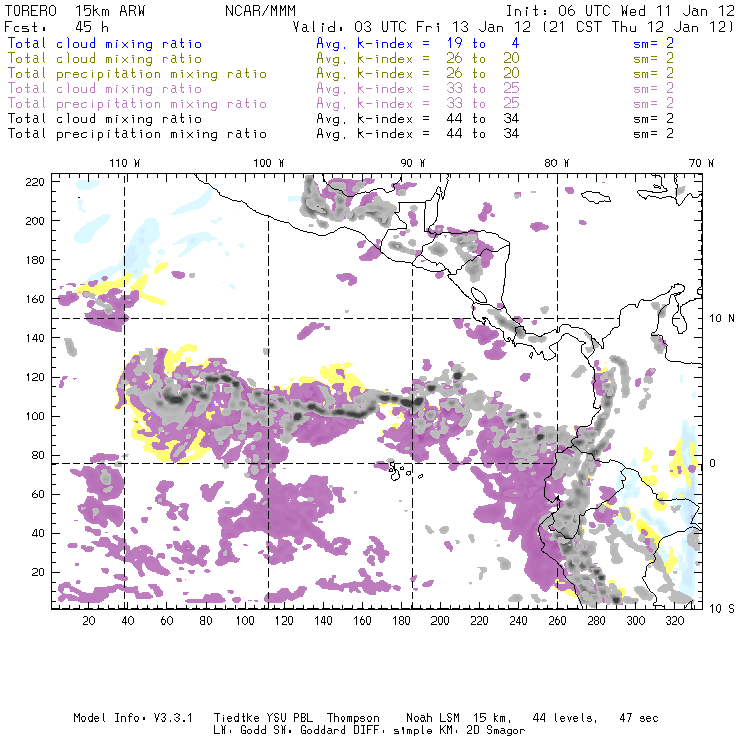Click the "240" horizontal axis tick label
Screen dimensions: 740x740
(518, 621)
